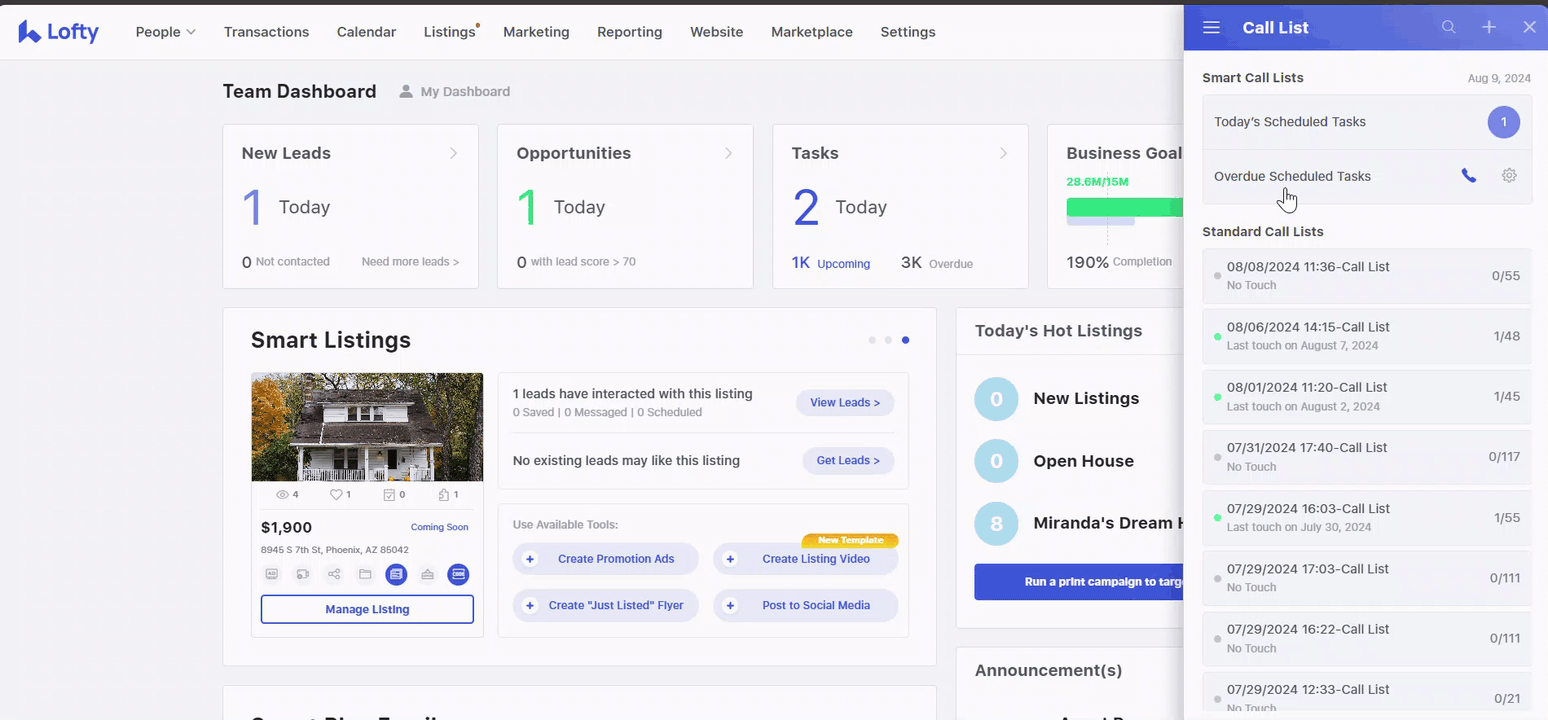The width and height of the screenshot is (1548, 720).
Task: Click the Lofty logo
Action: [59, 32]
